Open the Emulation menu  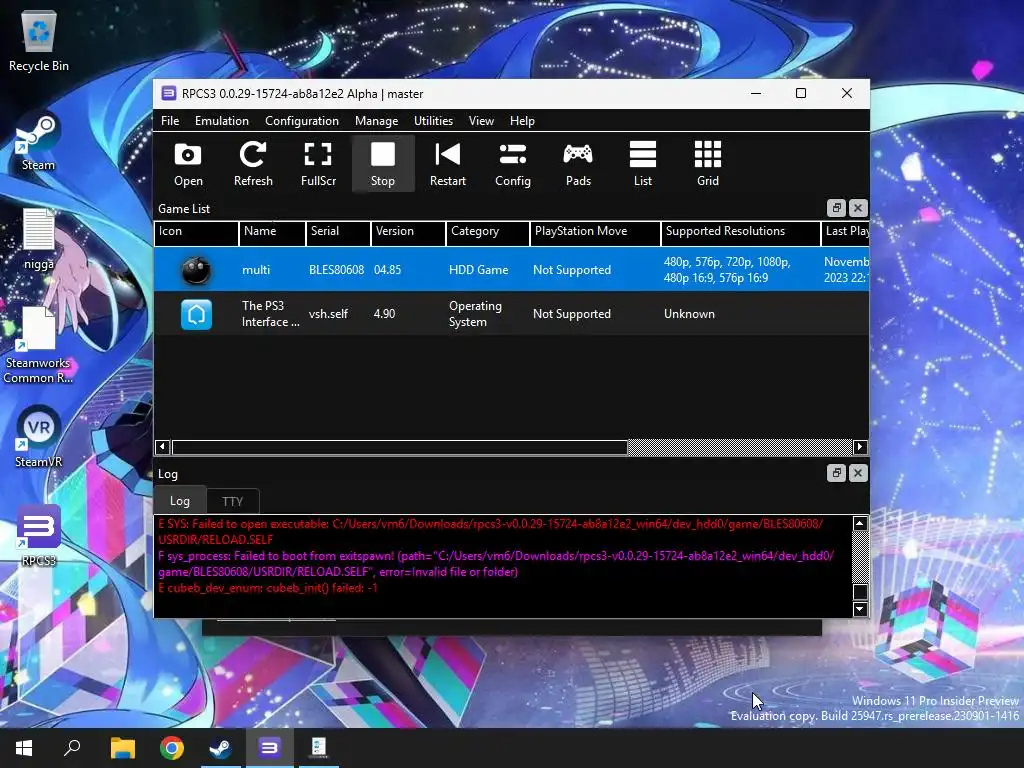pos(221,121)
